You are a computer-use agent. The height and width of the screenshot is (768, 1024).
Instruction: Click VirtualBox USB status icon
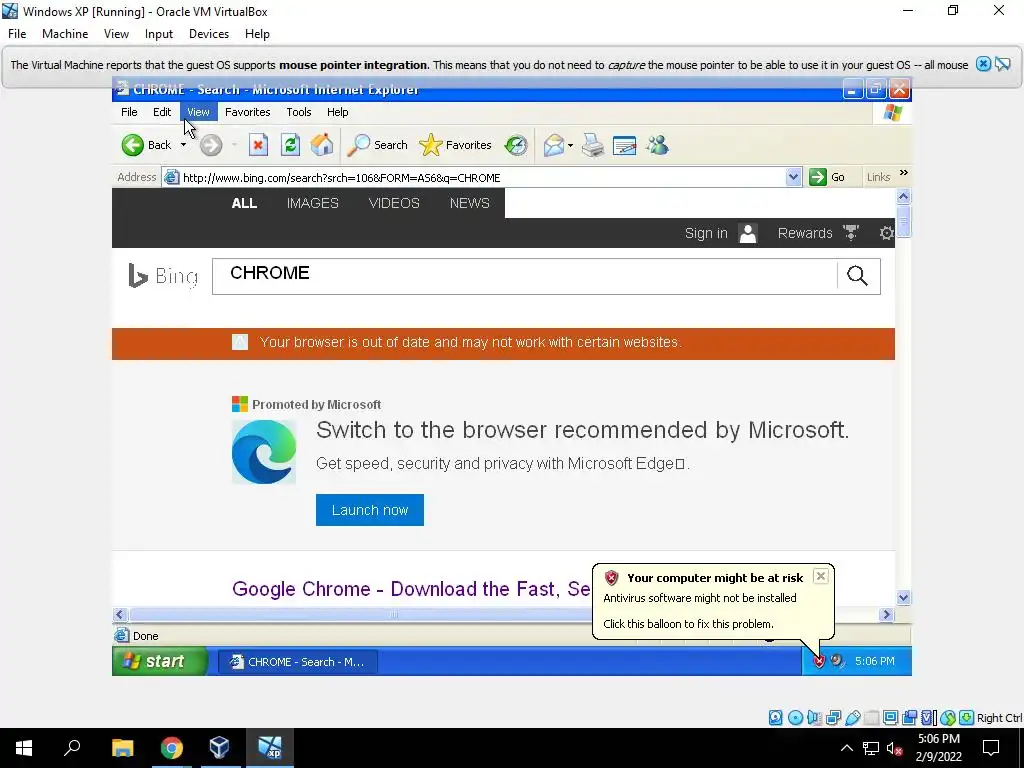[852, 718]
